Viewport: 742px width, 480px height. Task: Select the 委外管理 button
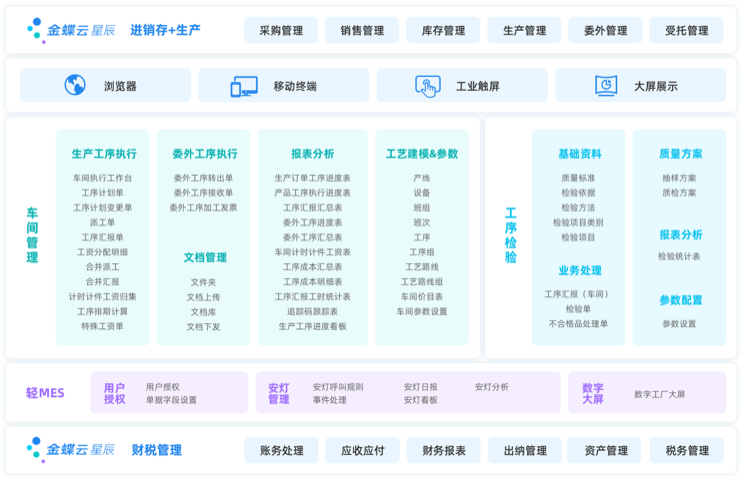(x=605, y=31)
